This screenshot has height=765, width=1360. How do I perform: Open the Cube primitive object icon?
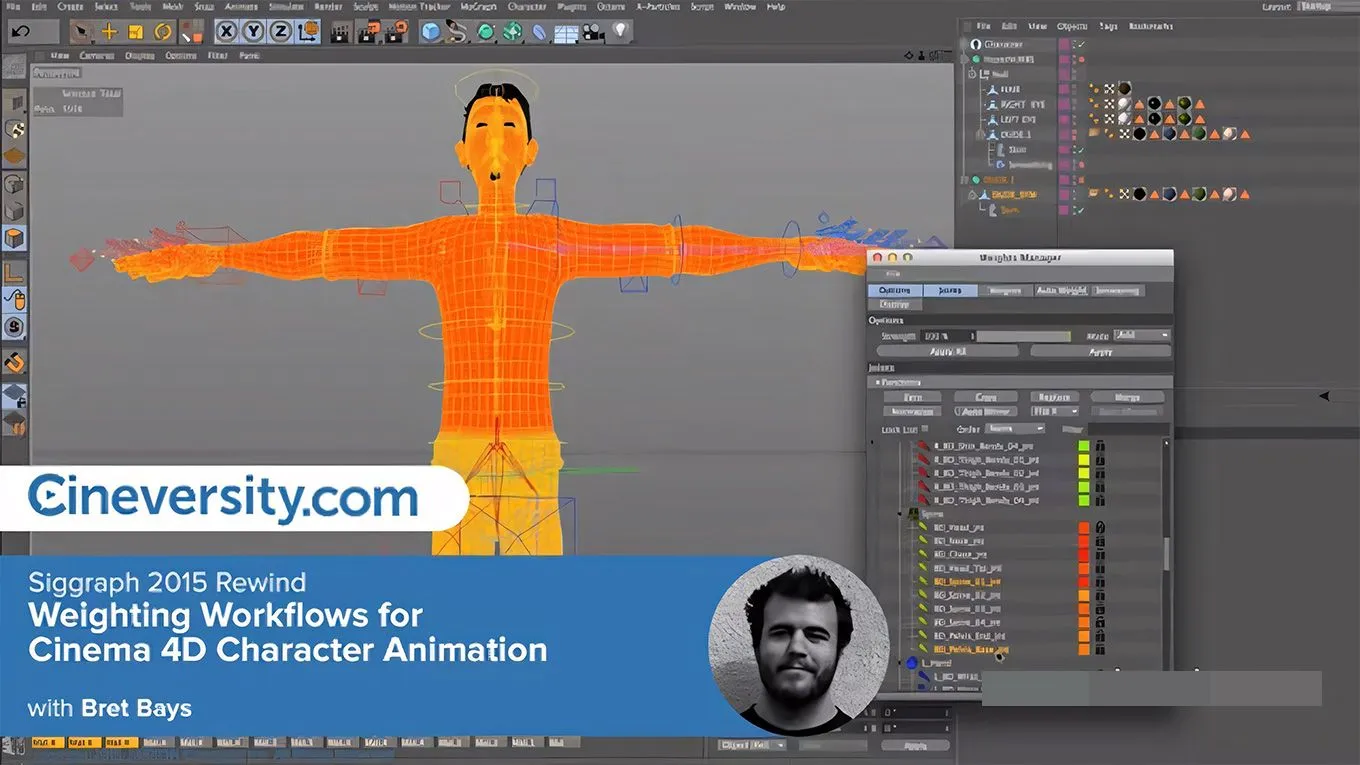[x=431, y=31]
